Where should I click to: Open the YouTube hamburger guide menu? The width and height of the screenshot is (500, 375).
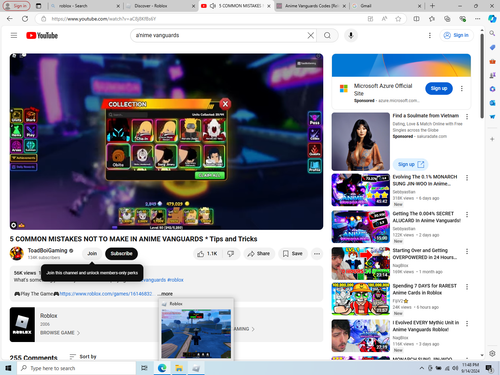(x=14, y=35)
